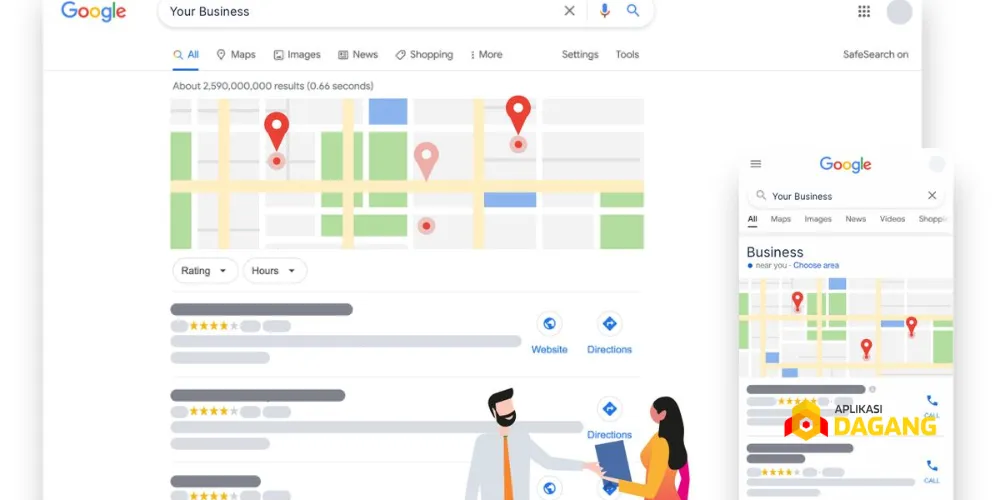The height and width of the screenshot is (500, 1000).
Task: Switch to Maps tab on mobile view
Action: 781,219
